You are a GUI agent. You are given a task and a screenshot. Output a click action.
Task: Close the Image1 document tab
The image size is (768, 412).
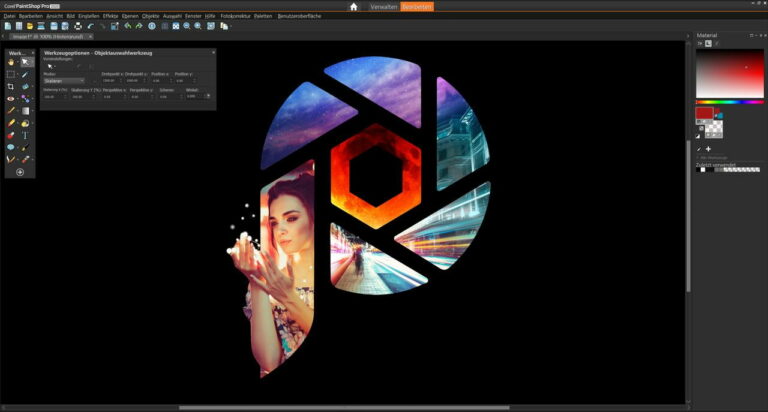click(x=90, y=36)
